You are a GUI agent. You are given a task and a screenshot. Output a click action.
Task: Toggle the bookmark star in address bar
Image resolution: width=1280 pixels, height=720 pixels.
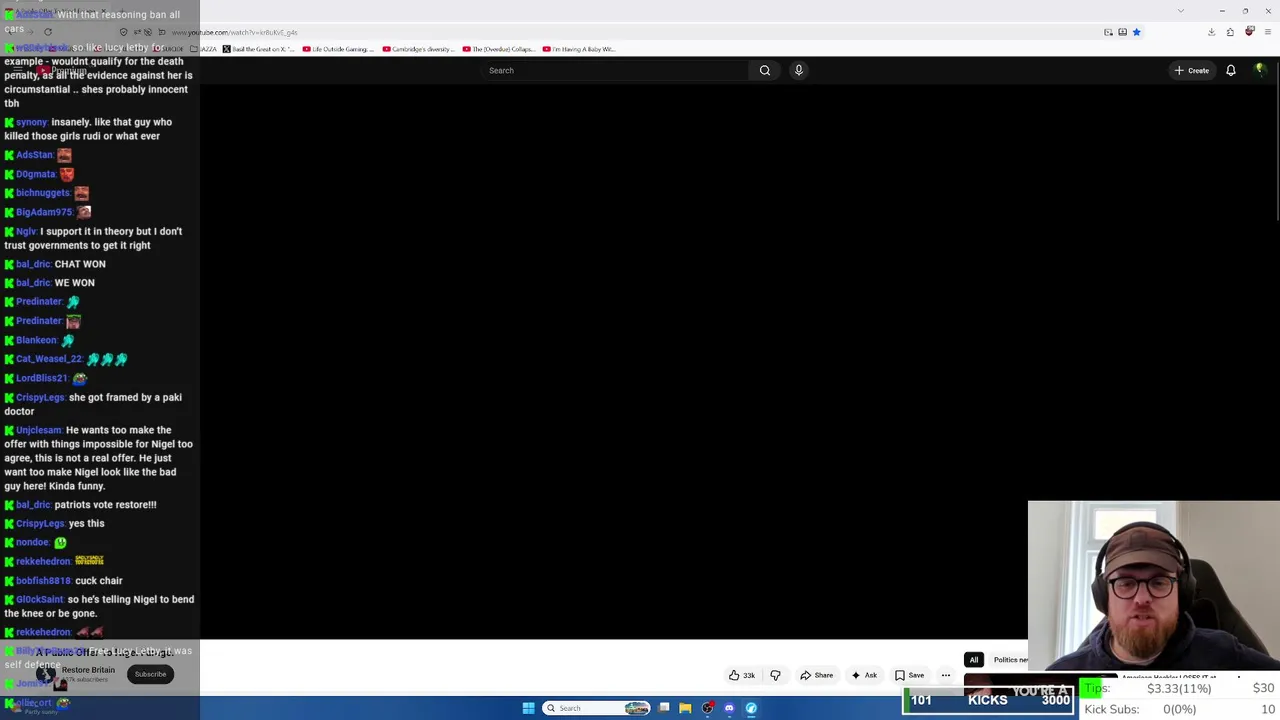click(1136, 32)
